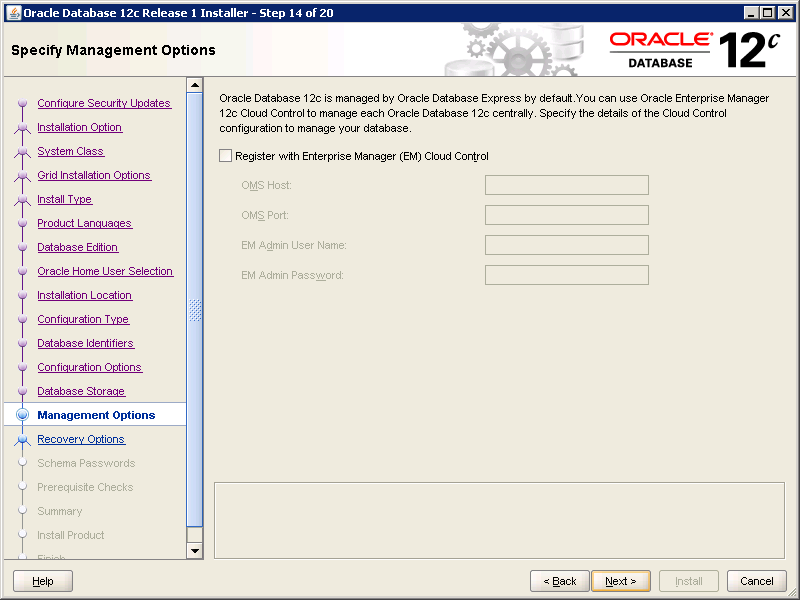
Task: Go to Configuration Options step
Action: pos(90,367)
